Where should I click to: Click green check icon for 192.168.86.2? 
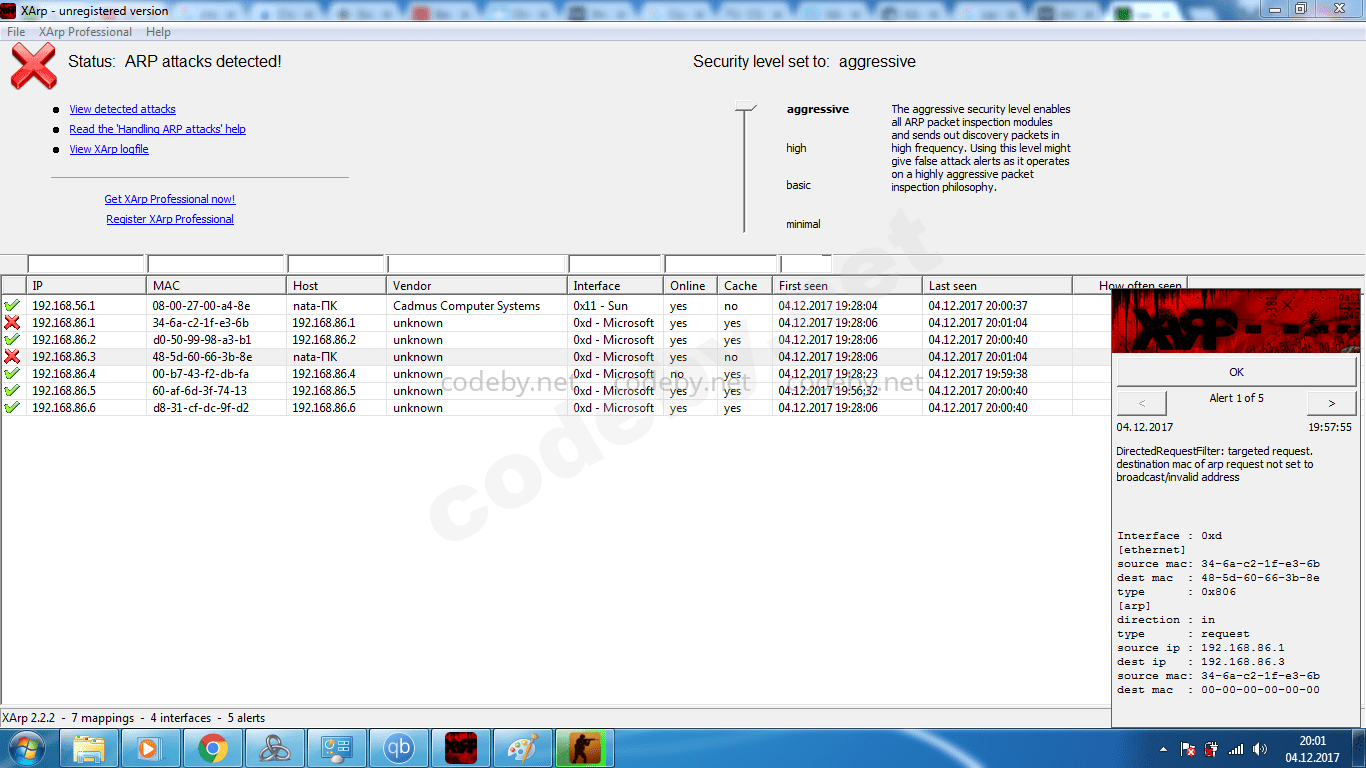tap(13, 340)
